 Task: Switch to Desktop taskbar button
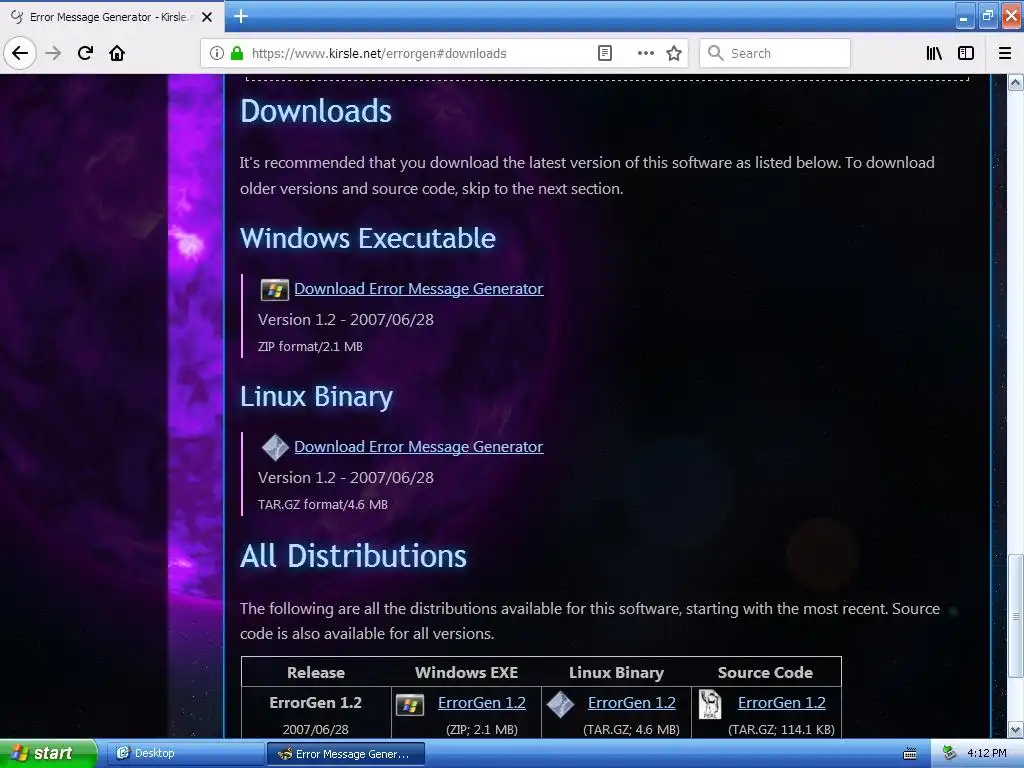click(x=185, y=753)
